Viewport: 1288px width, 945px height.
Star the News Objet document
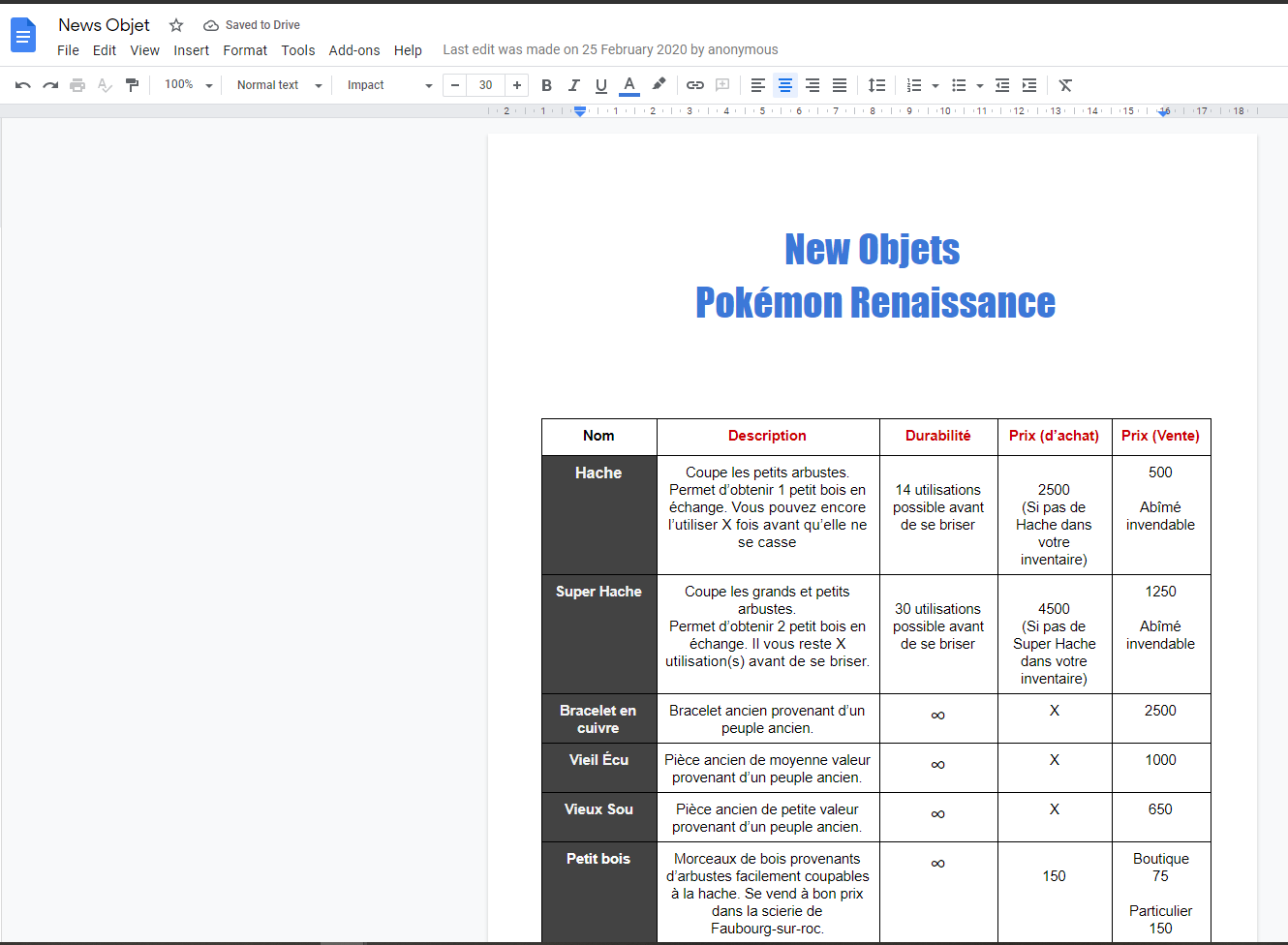tap(176, 25)
